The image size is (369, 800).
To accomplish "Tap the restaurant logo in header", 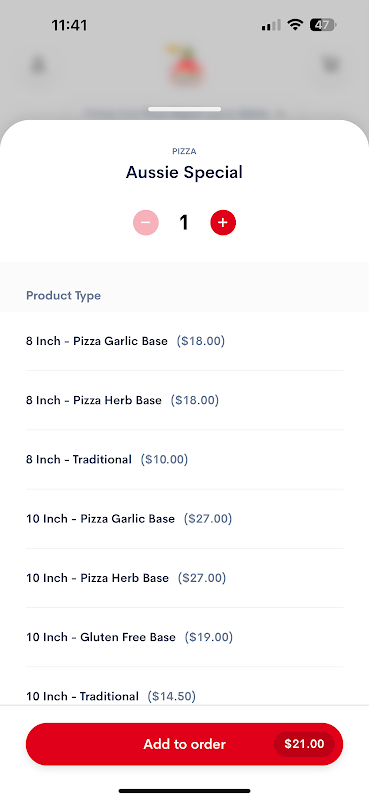I will [x=185, y=65].
